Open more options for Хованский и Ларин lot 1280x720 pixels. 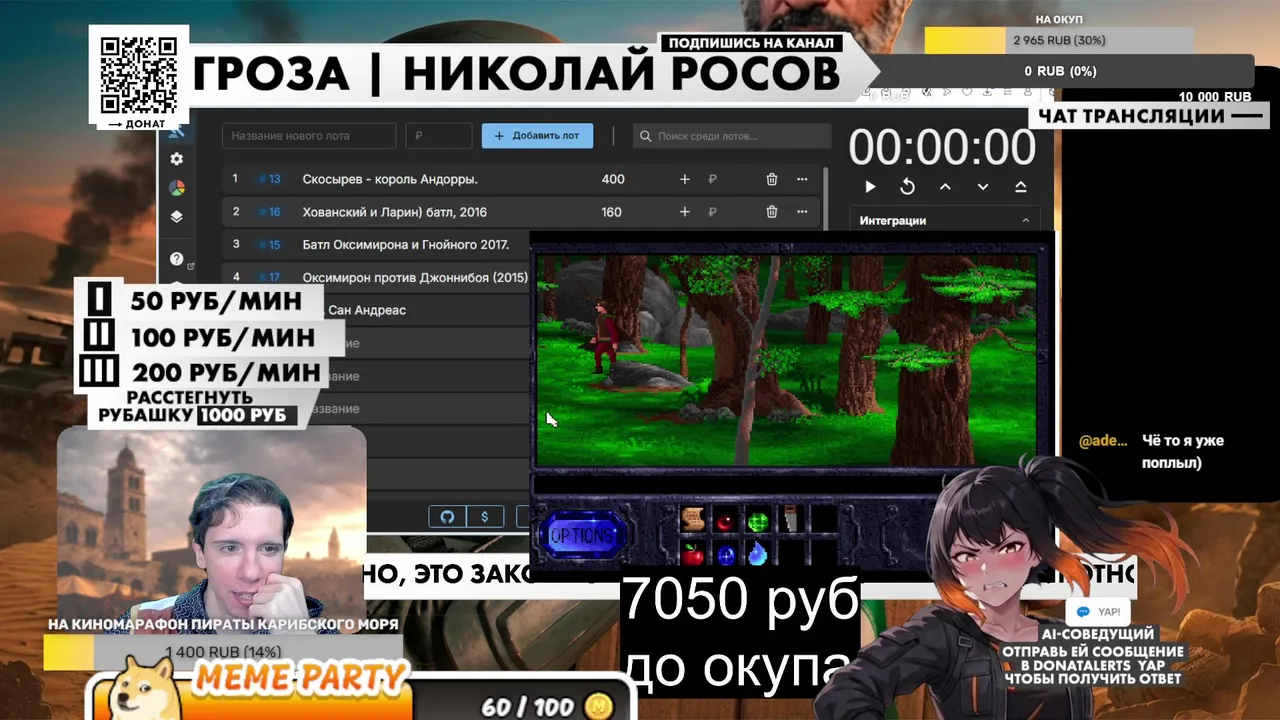[802, 212]
